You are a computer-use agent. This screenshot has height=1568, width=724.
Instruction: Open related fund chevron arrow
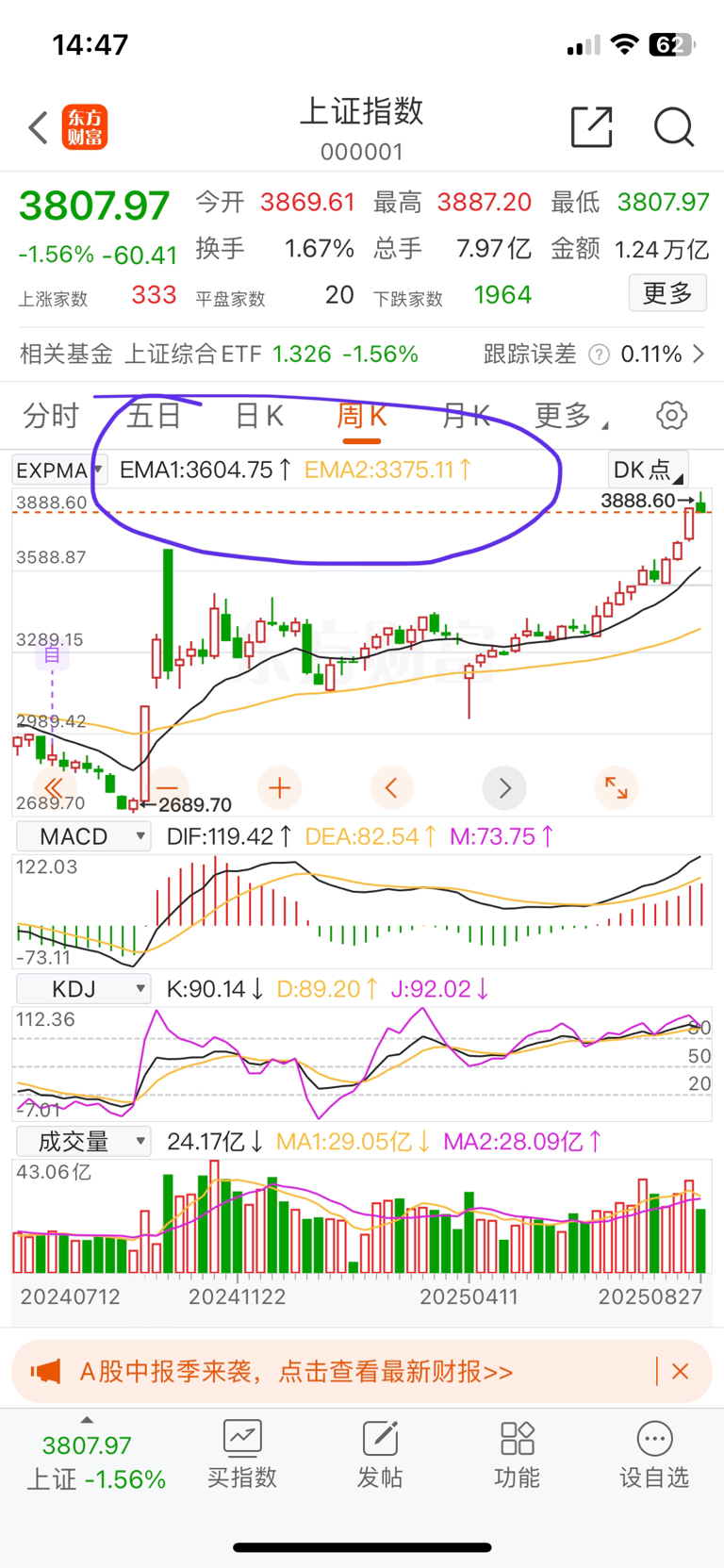pos(699,355)
